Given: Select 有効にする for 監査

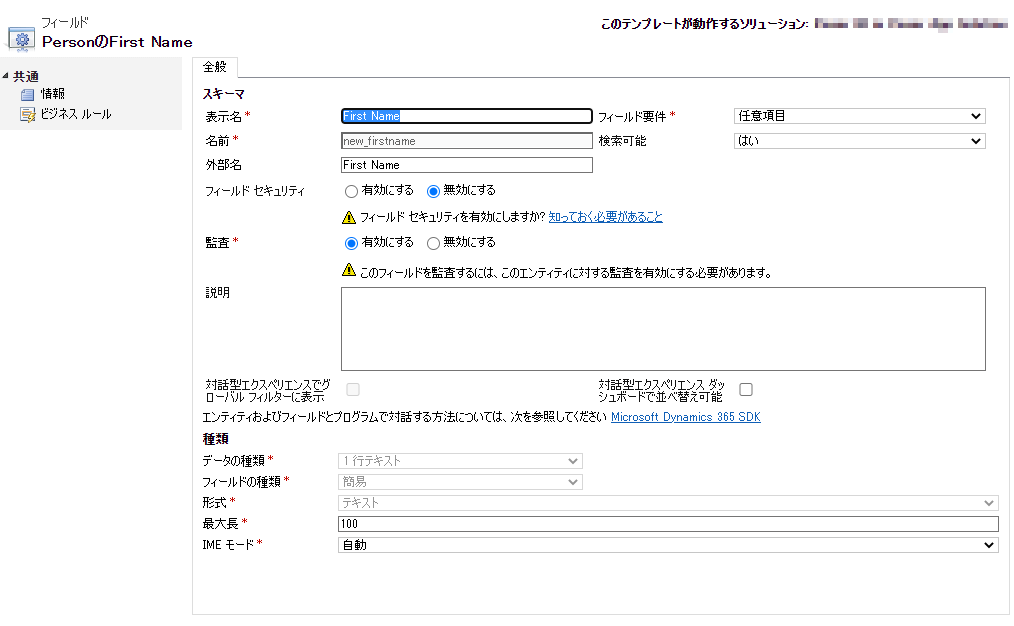Looking at the screenshot, I should pyautogui.click(x=351, y=243).
